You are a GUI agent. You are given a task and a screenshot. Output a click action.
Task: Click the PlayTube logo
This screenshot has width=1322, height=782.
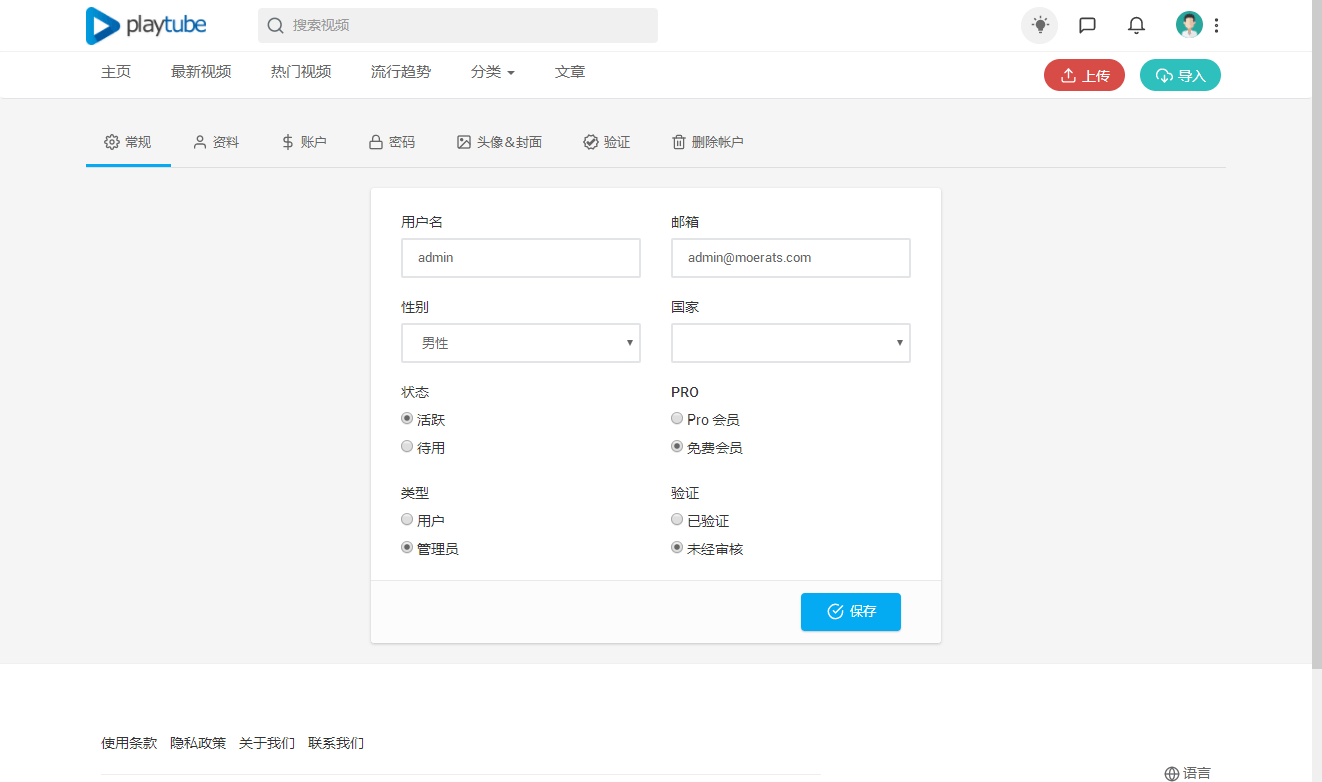(146, 26)
